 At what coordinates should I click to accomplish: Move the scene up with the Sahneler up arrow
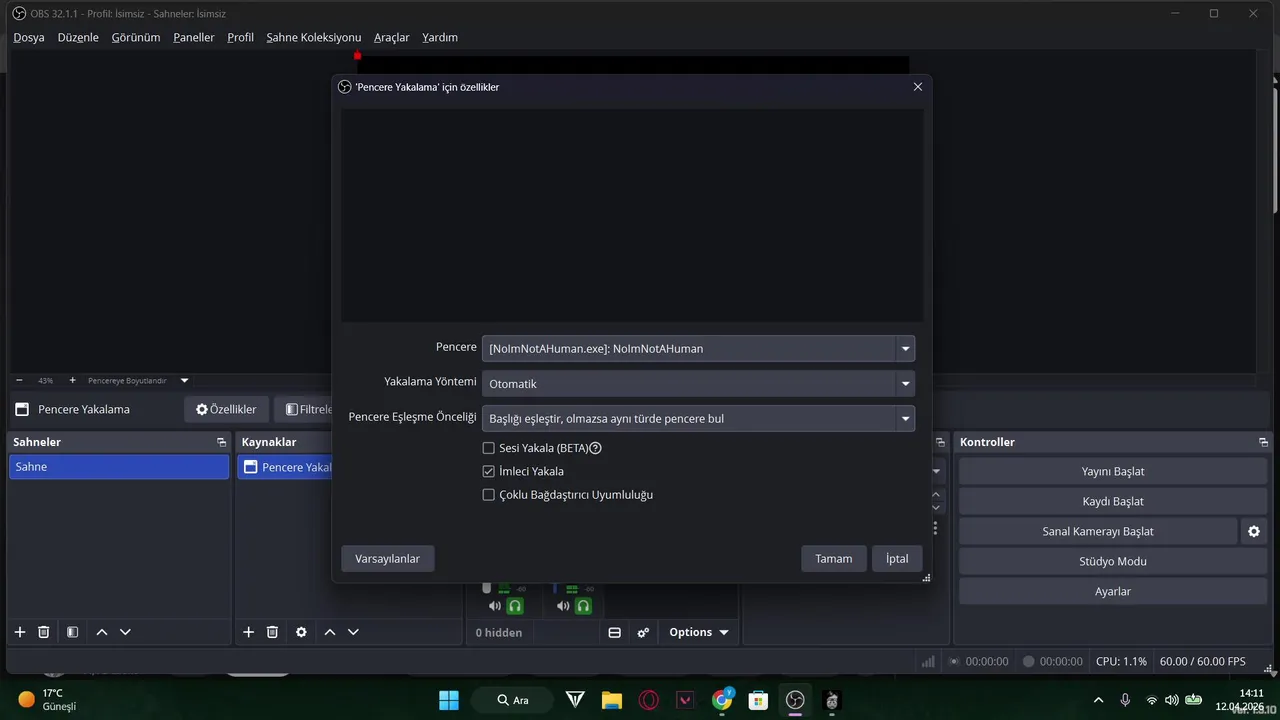[x=102, y=632]
